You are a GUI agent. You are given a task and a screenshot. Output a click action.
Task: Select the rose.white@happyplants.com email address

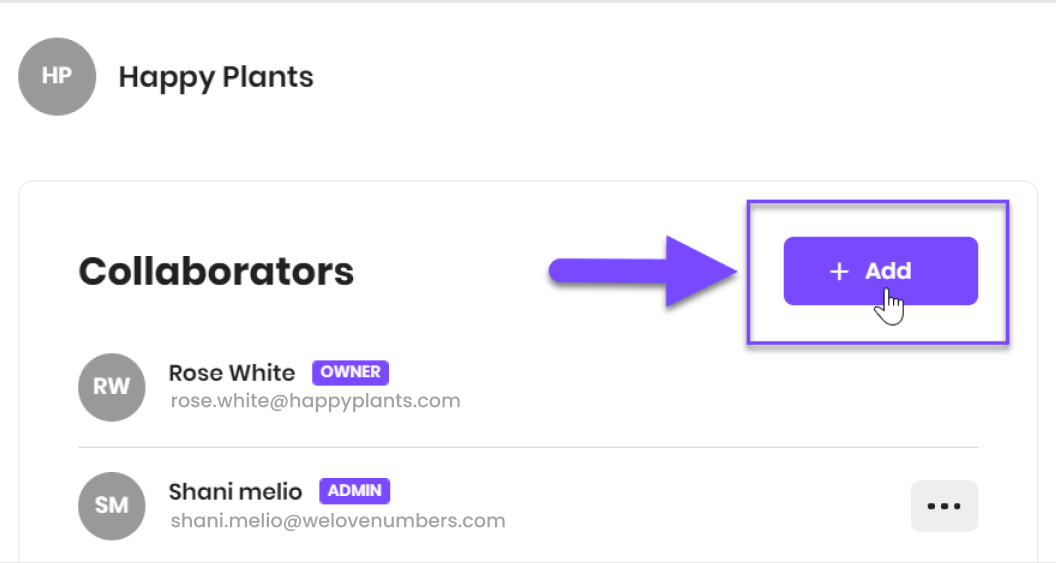(315, 401)
